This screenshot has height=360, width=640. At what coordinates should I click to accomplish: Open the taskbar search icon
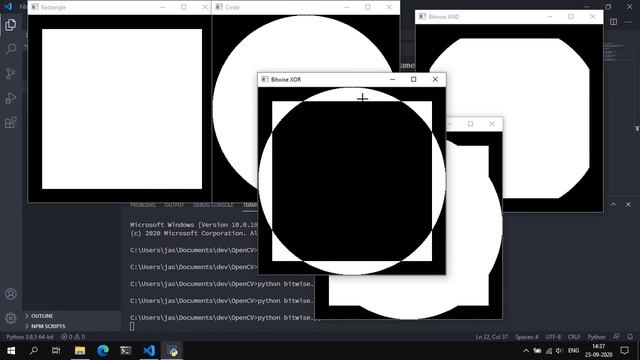tap(34, 351)
